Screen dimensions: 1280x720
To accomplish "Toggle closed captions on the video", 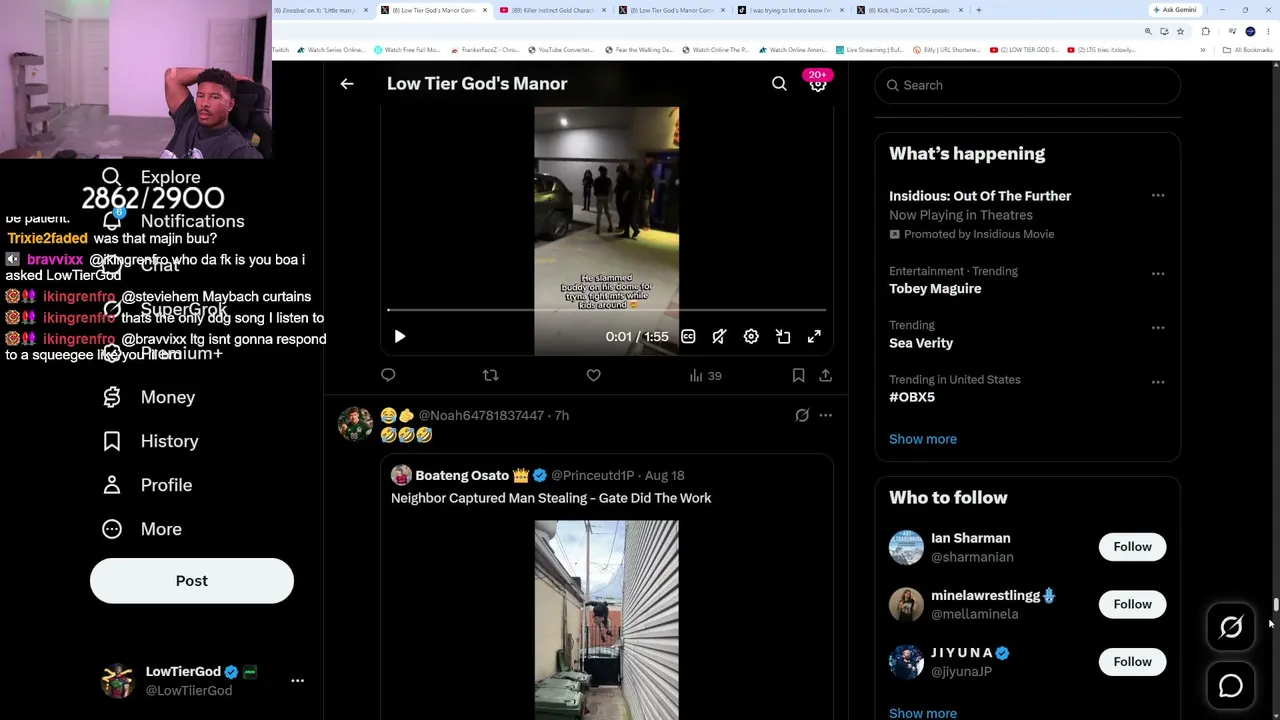I will click(688, 337).
